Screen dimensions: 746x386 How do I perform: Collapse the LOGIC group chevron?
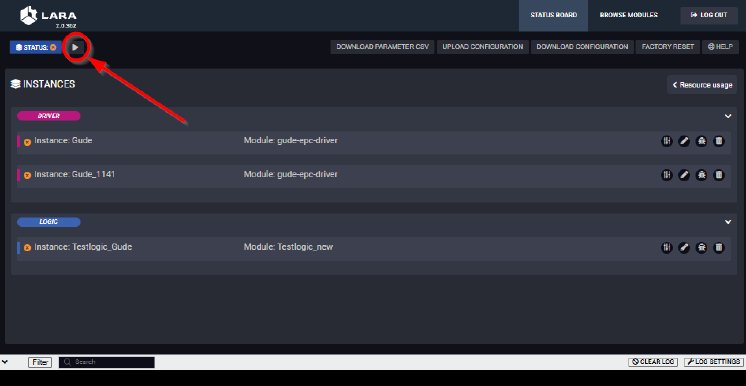point(728,222)
